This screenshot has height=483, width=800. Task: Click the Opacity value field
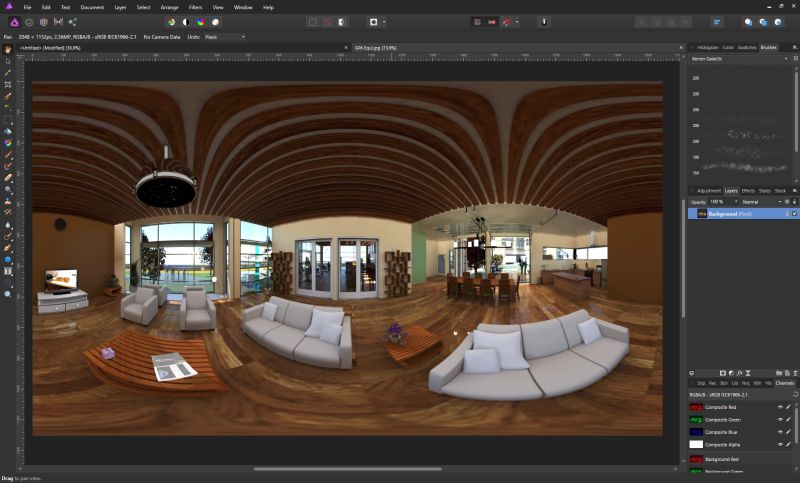click(x=719, y=202)
